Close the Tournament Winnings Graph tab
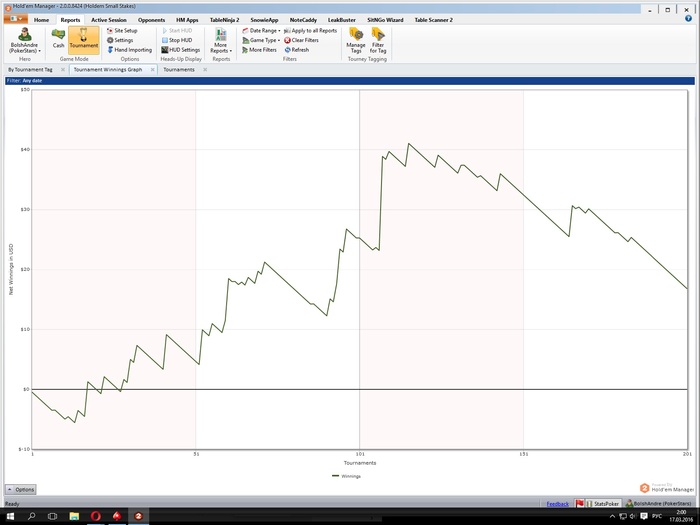Image resolution: width=700 pixels, height=525 pixels. point(153,70)
